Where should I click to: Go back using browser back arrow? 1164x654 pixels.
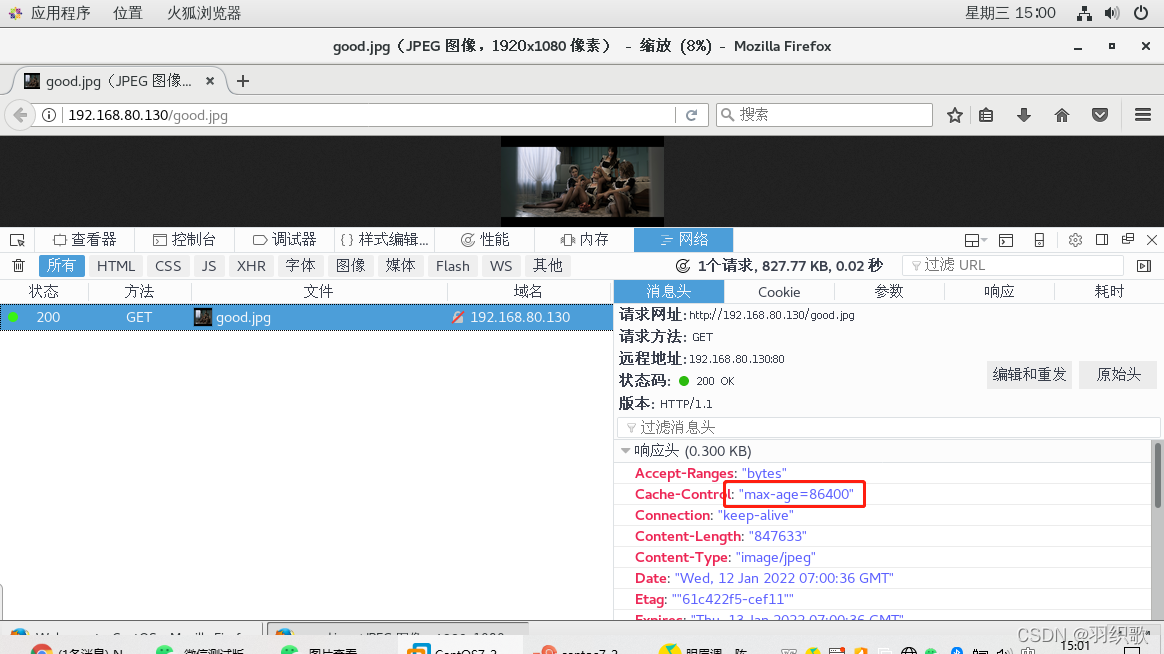20,115
